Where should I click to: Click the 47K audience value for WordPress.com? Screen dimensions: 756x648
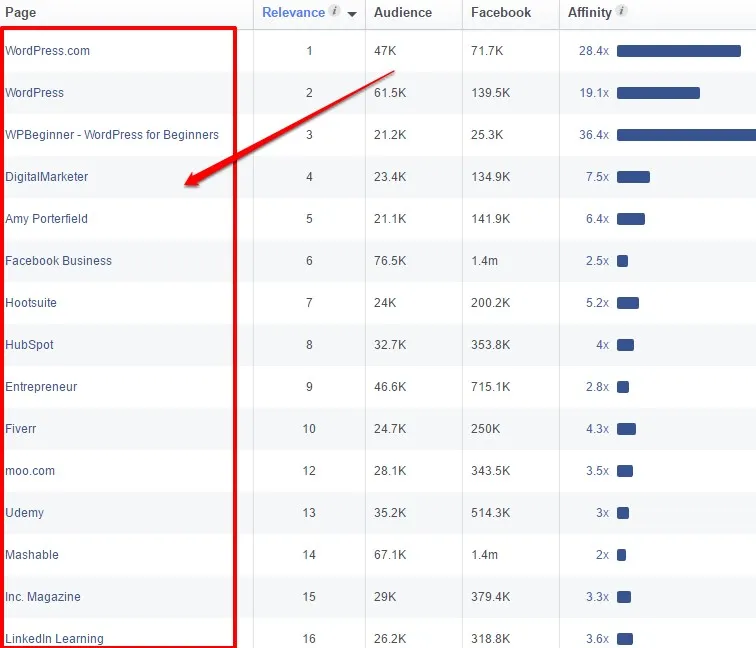[x=385, y=51]
